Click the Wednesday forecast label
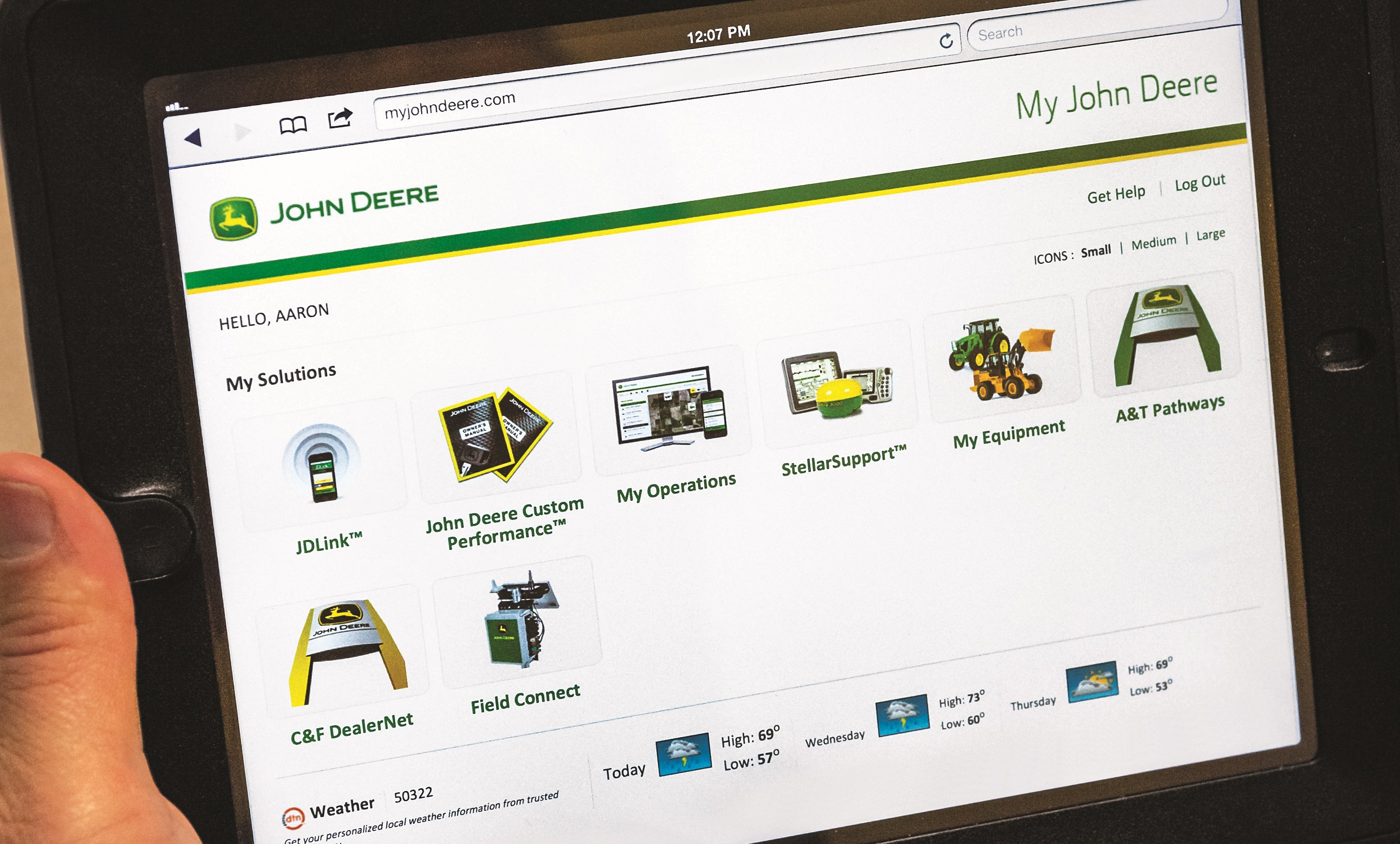 click(835, 739)
